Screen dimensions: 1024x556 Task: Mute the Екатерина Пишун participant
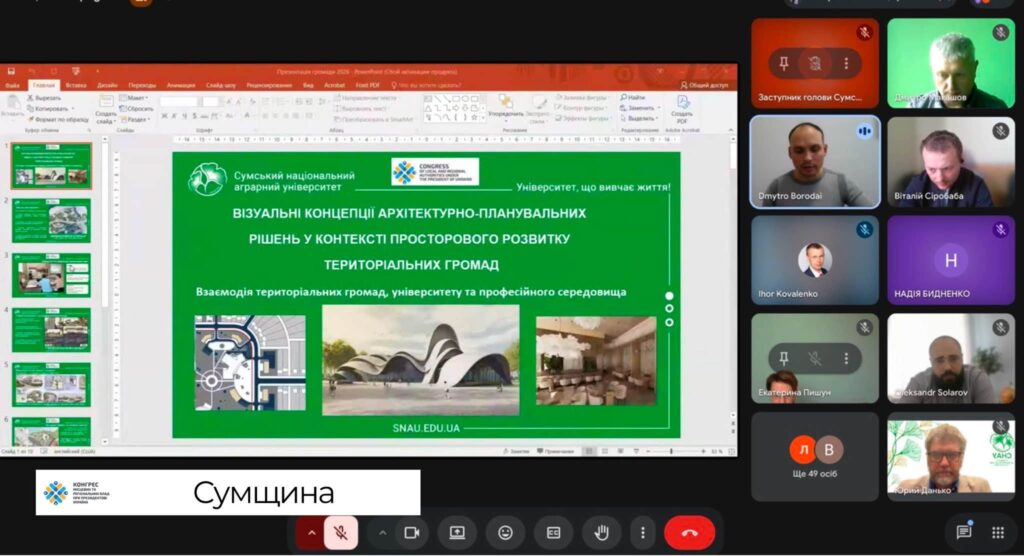pos(815,358)
